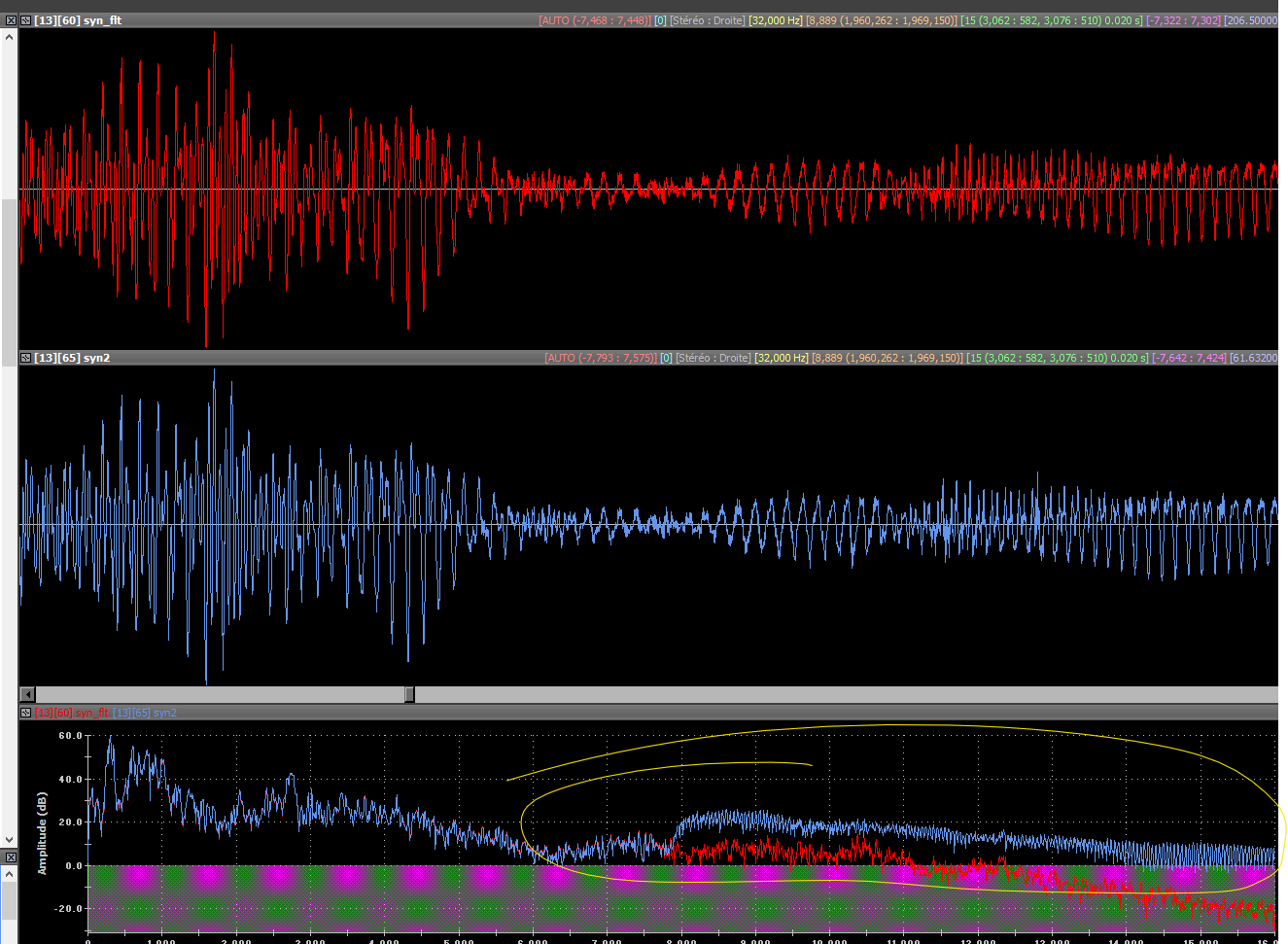The height and width of the screenshot is (944, 1288).
Task: Click the X icon in lower-left corner
Action: point(10,857)
